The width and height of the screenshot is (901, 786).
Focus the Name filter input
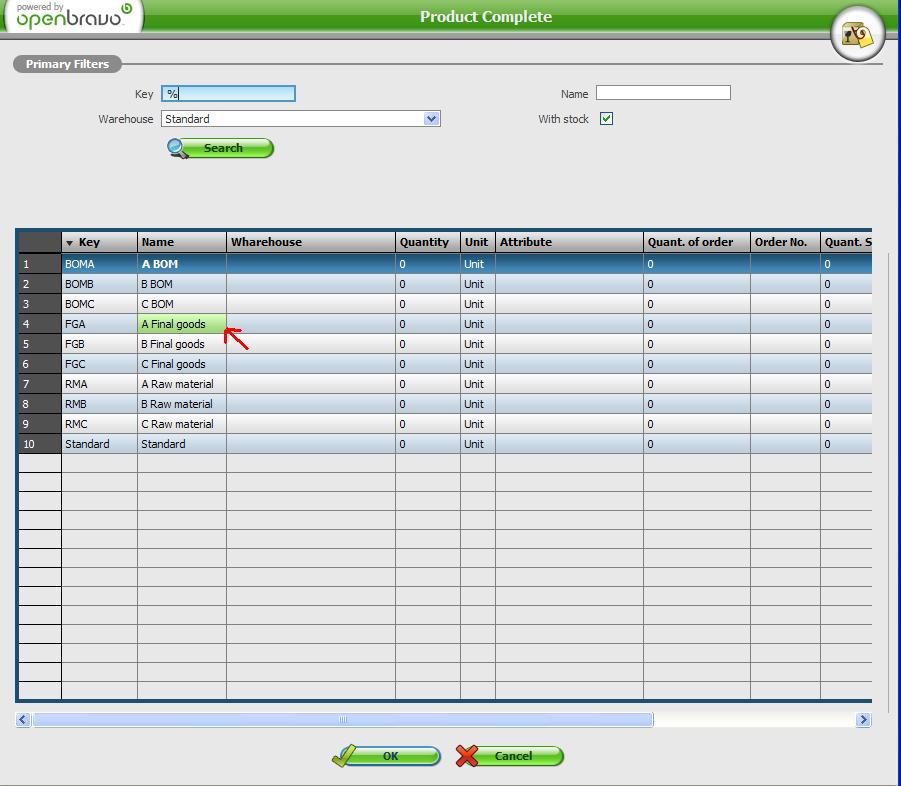(663, 93)
